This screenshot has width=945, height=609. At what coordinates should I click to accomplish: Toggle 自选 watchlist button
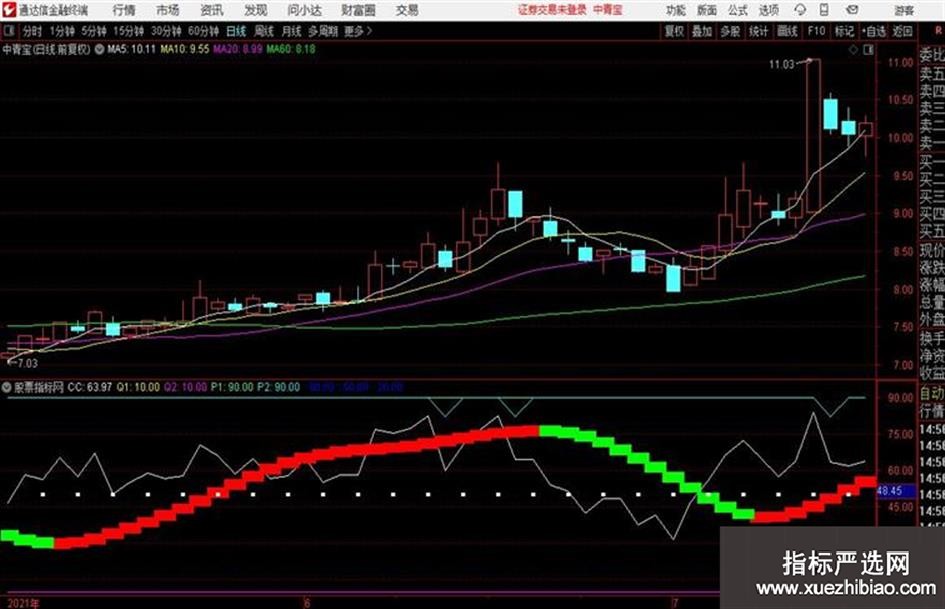[874, 31]
